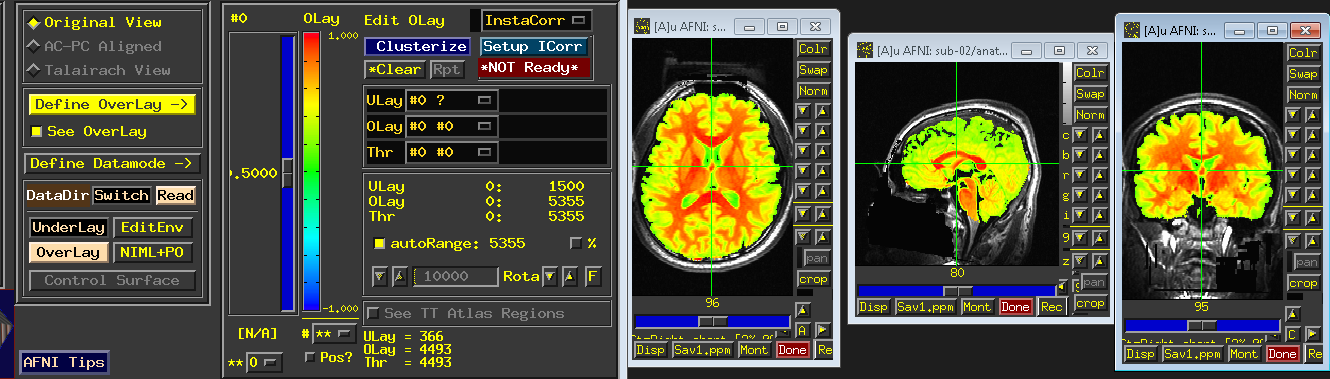
Task: Click the 'b' down arrow in sagittal window
Action: click(x=1080, y=156)
